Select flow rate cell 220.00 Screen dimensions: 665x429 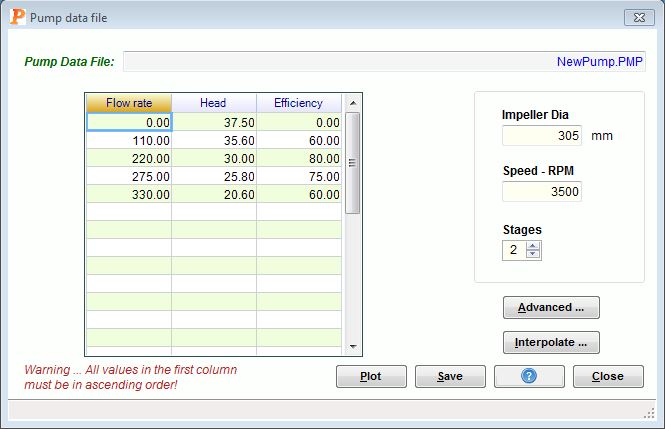tap(129, 158)
